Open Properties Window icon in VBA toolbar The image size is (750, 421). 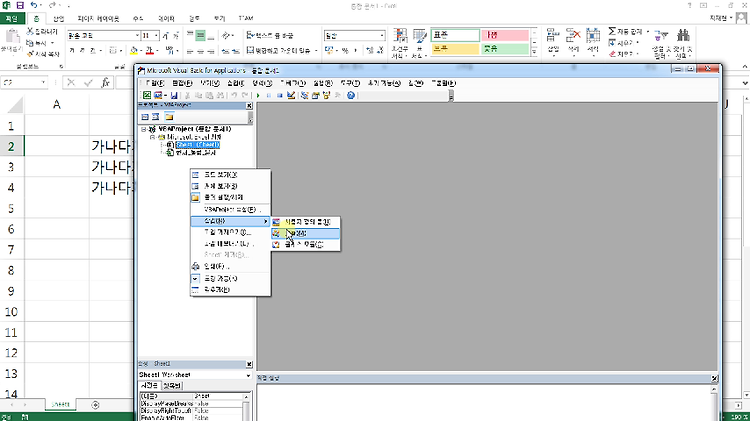tap(316, 95)
